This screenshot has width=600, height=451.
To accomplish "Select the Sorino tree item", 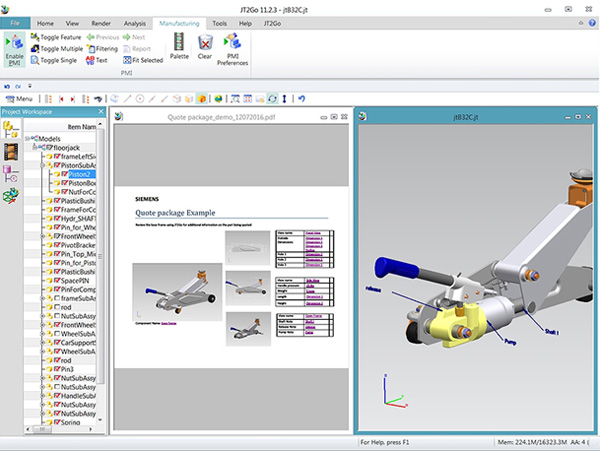I will 70,422.
